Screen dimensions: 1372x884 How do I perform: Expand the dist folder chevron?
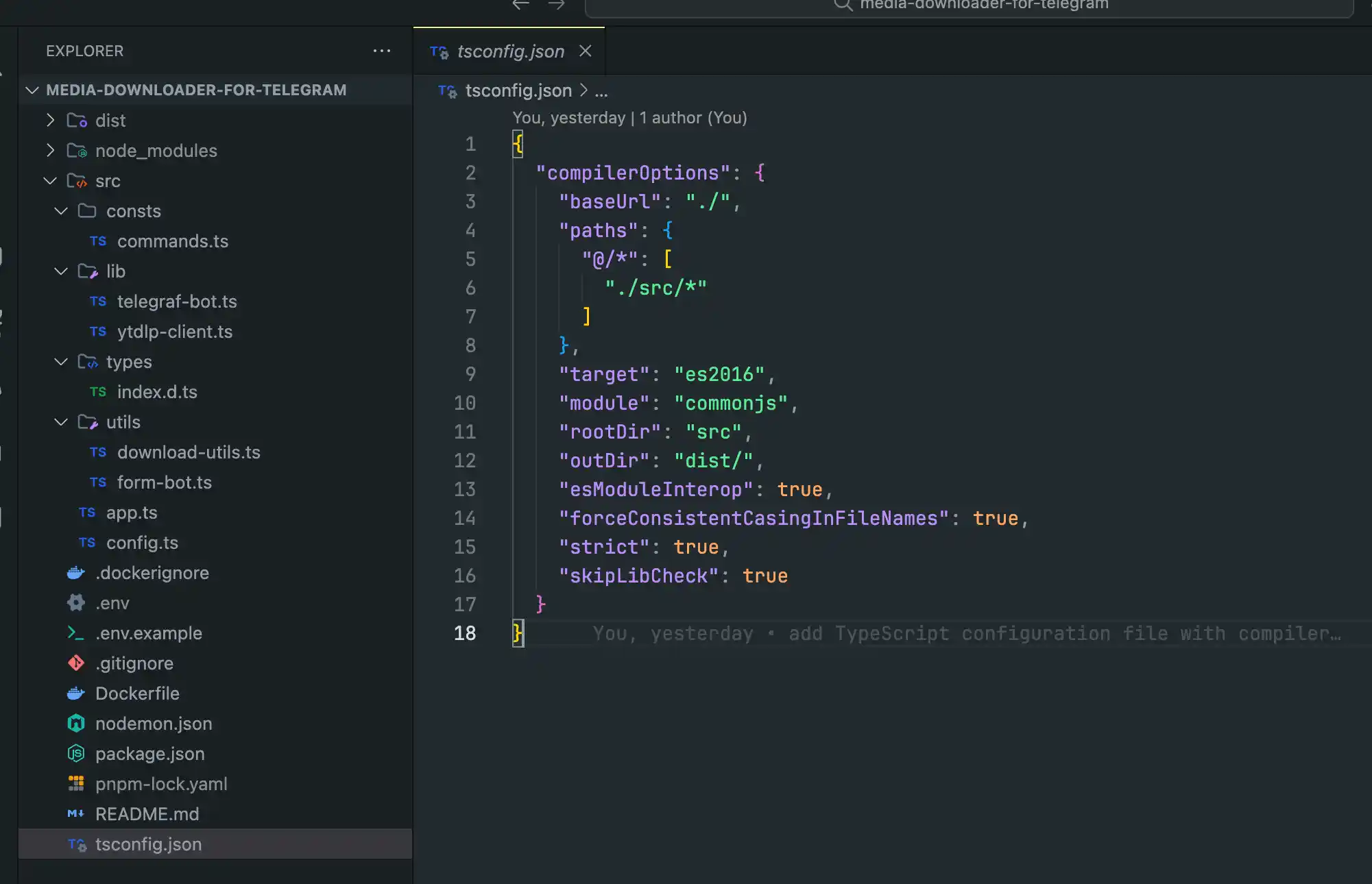(50, 120)
